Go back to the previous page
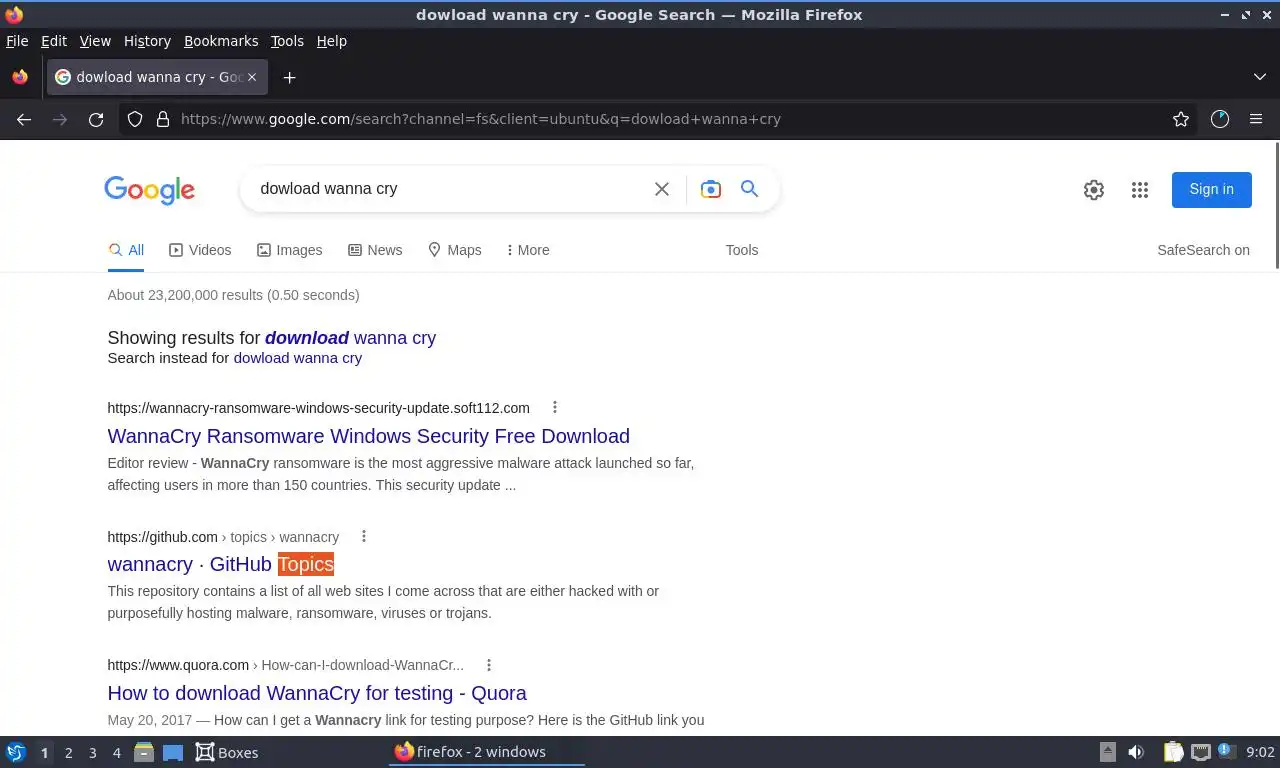1280x768 pixels. 24,119
